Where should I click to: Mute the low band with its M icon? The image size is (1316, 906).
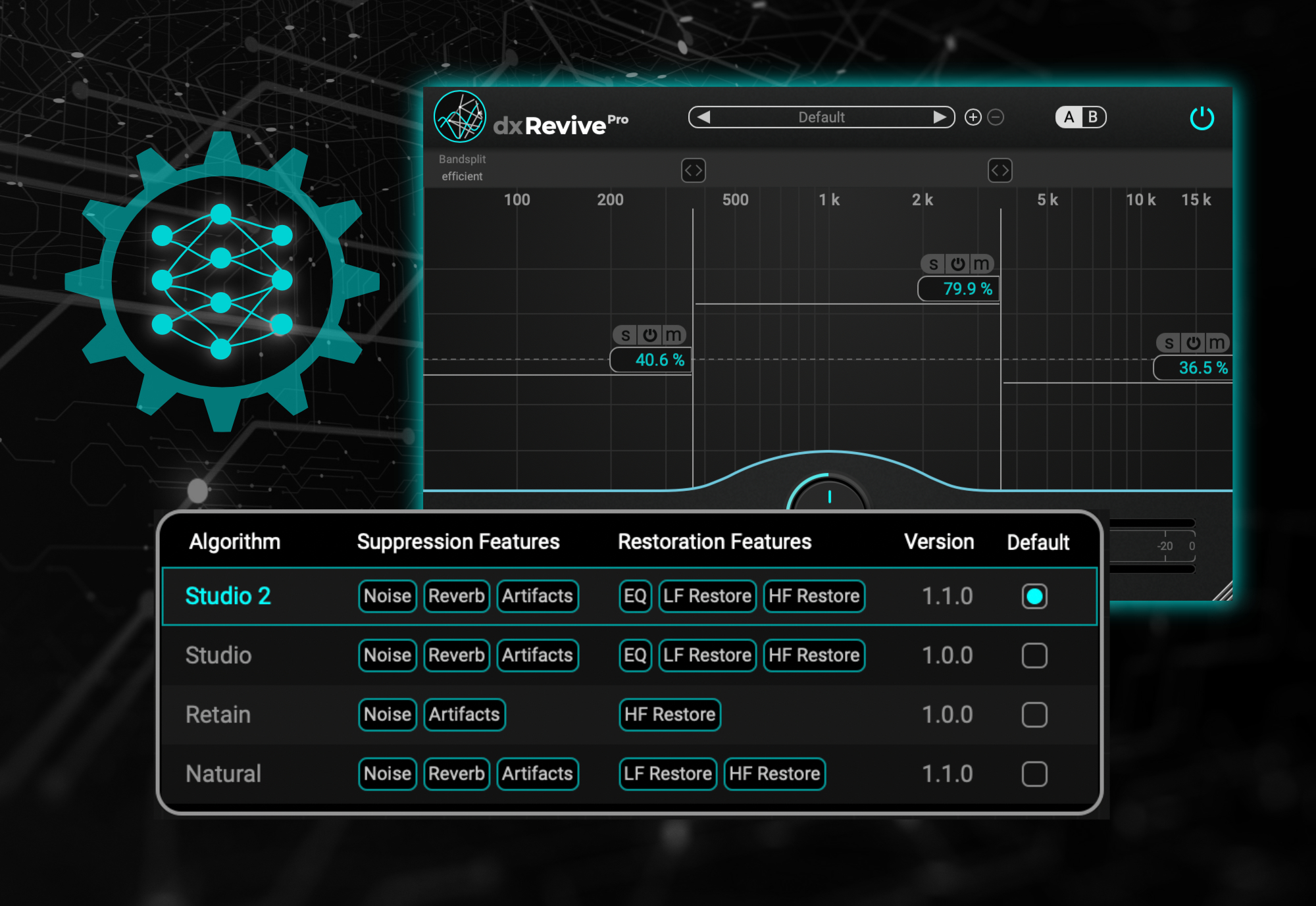673,334
